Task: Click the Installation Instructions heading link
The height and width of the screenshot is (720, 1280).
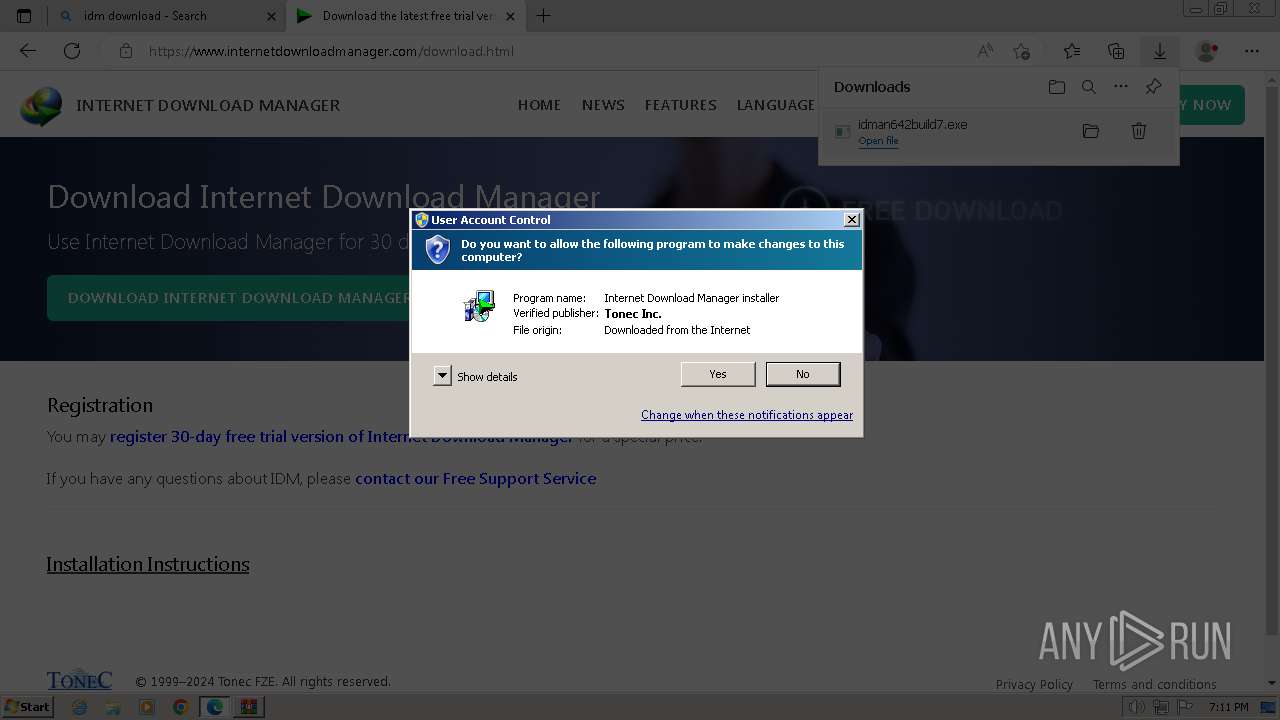Action: pyautogui.click(x=148, y=564)
